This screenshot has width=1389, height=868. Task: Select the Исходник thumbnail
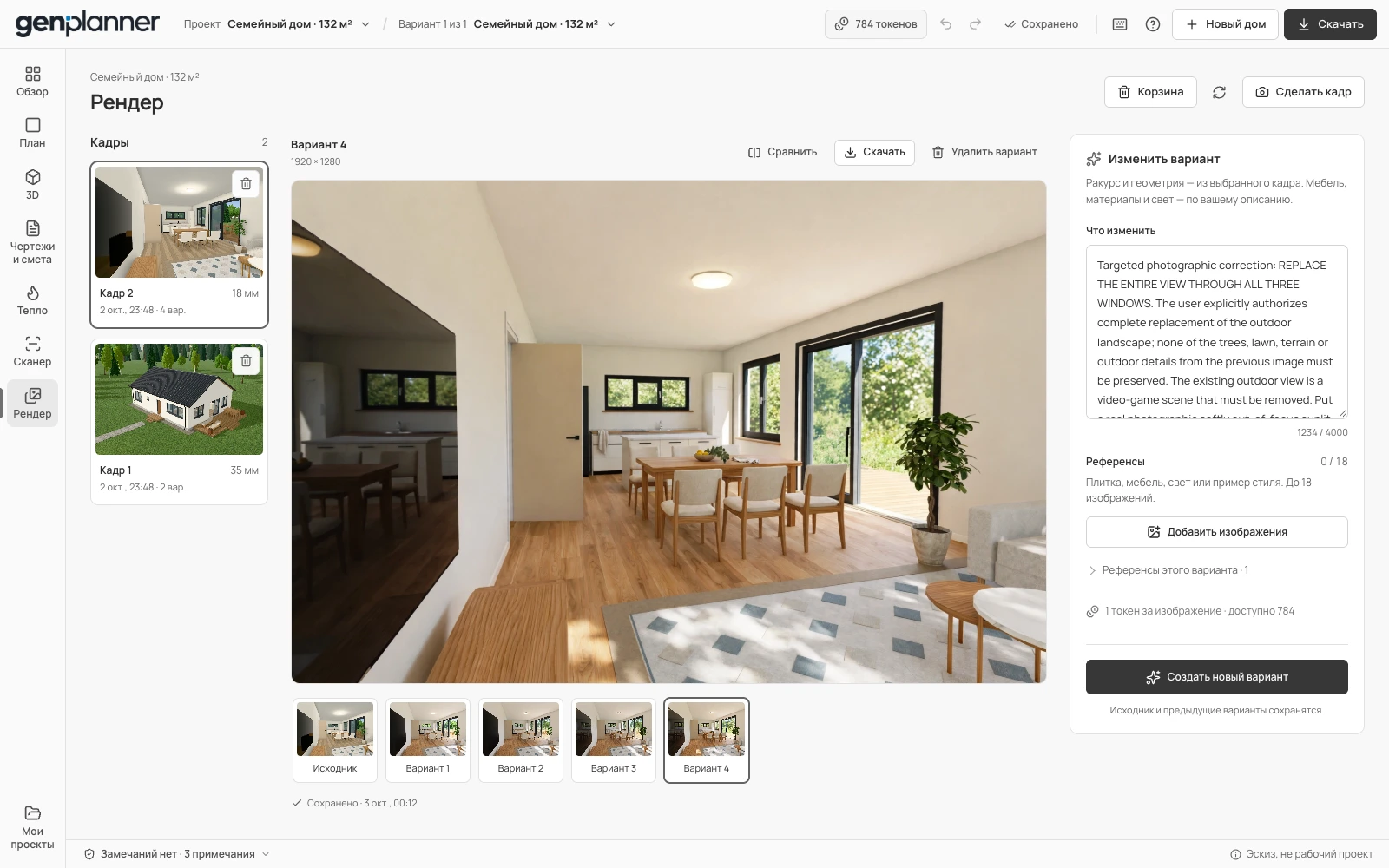tap(335, 740)
